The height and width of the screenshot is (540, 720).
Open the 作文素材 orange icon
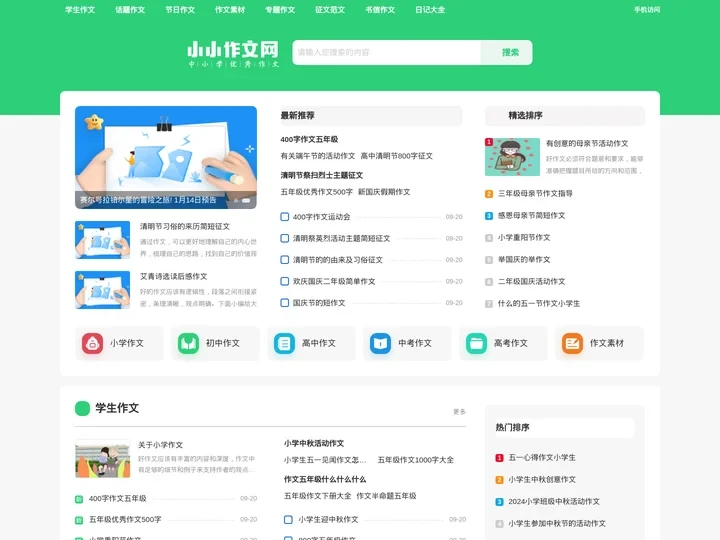(572, 343)
